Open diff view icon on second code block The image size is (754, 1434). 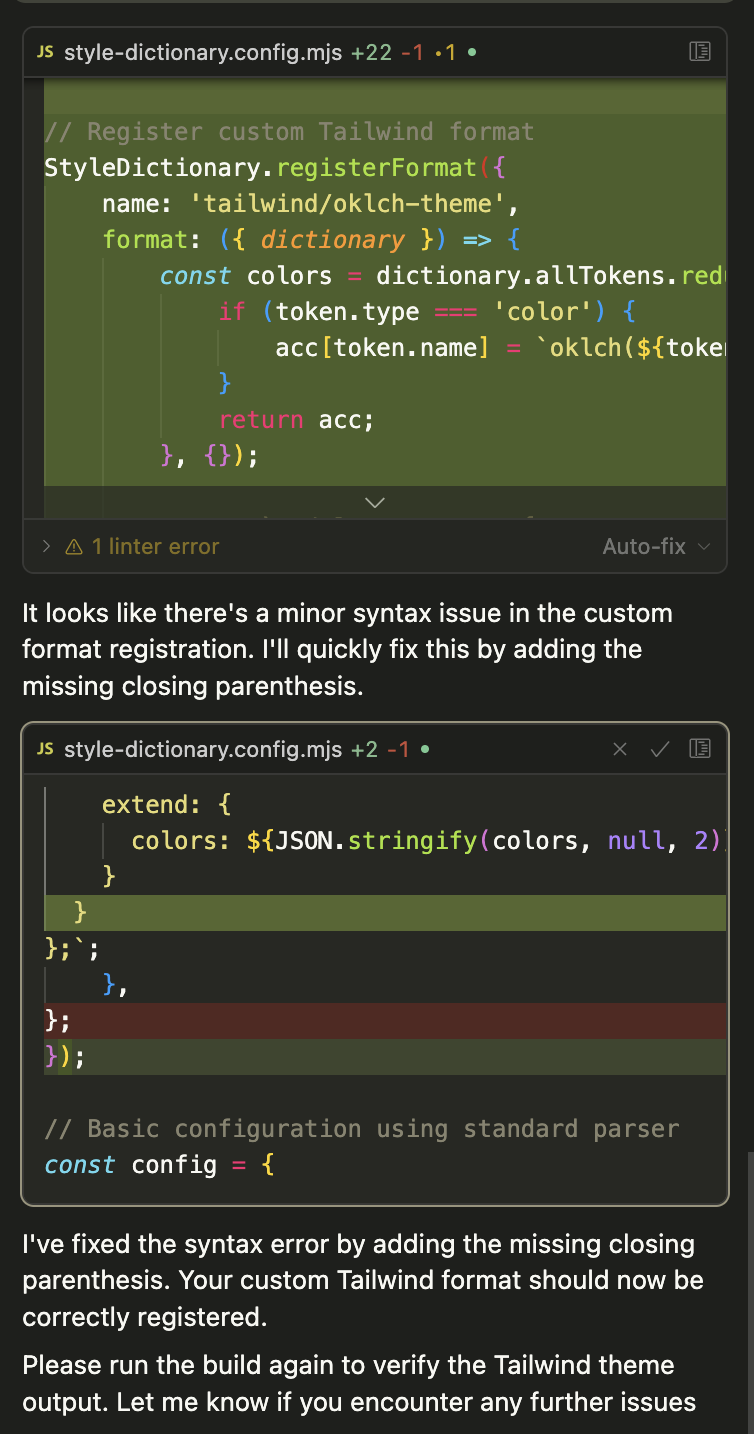coord(700,749)
